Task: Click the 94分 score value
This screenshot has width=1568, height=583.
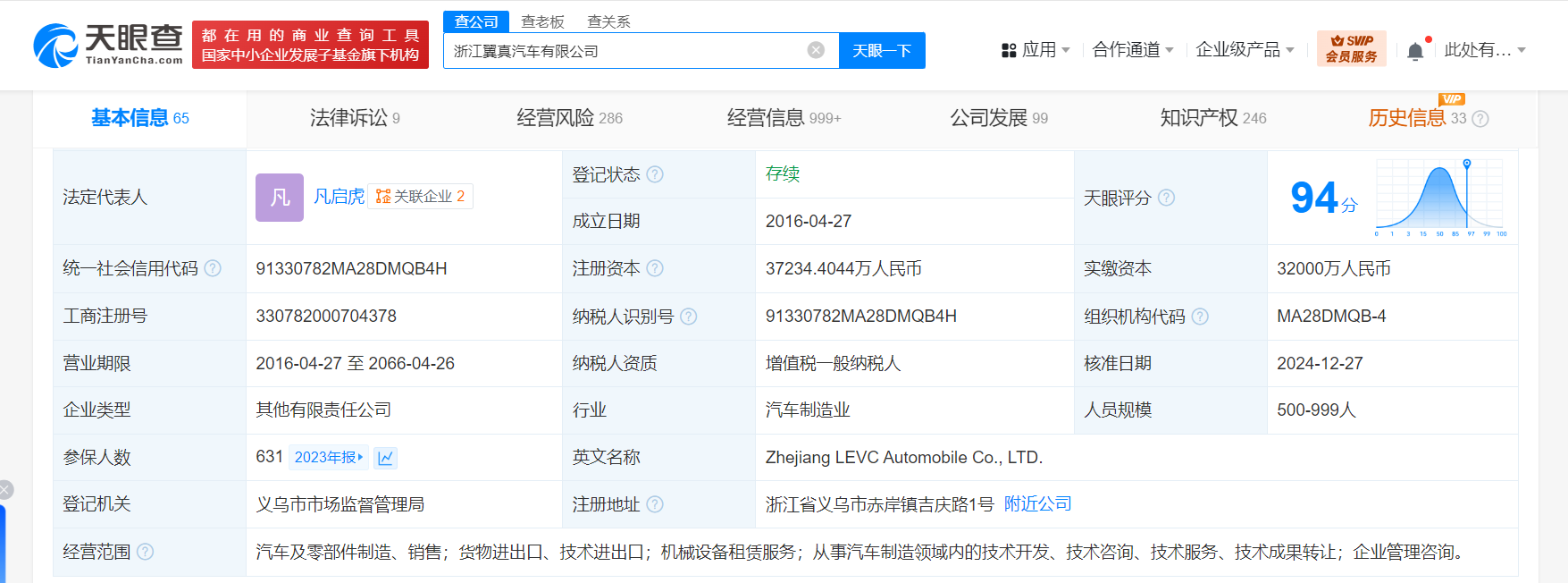Action: click(1323, 198)
